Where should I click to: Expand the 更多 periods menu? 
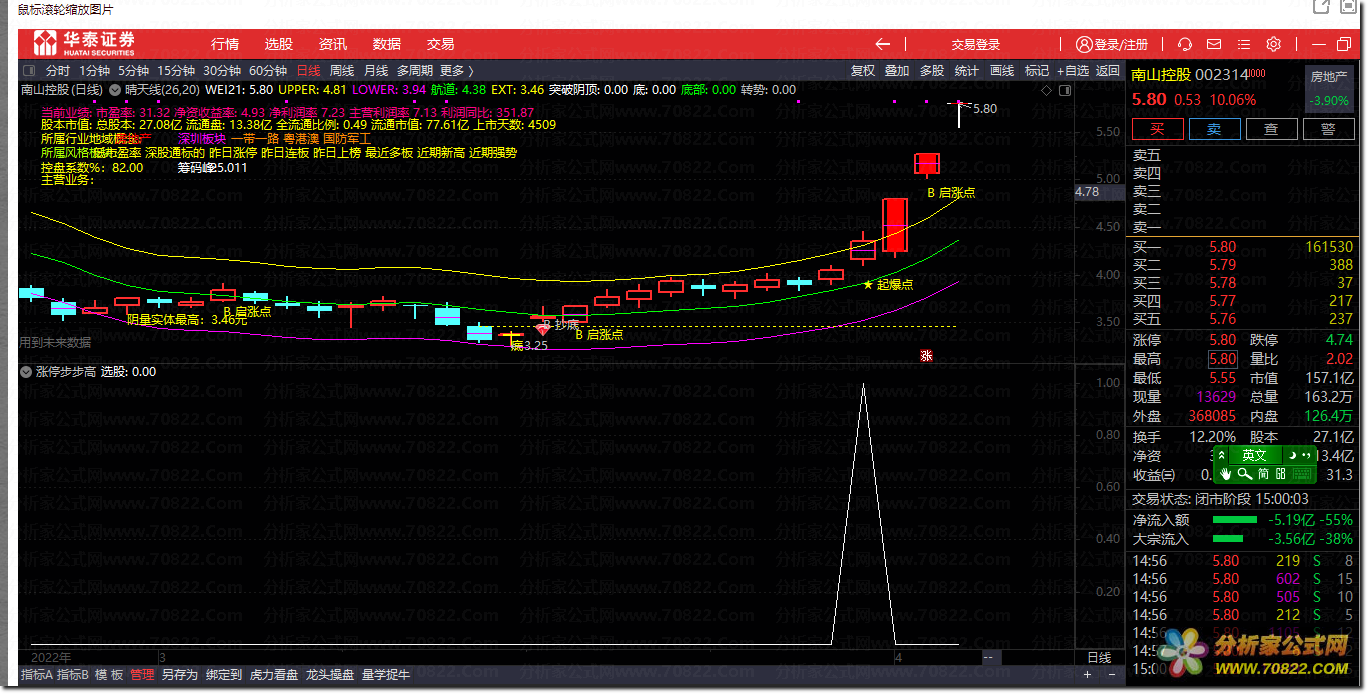(456, 71)
